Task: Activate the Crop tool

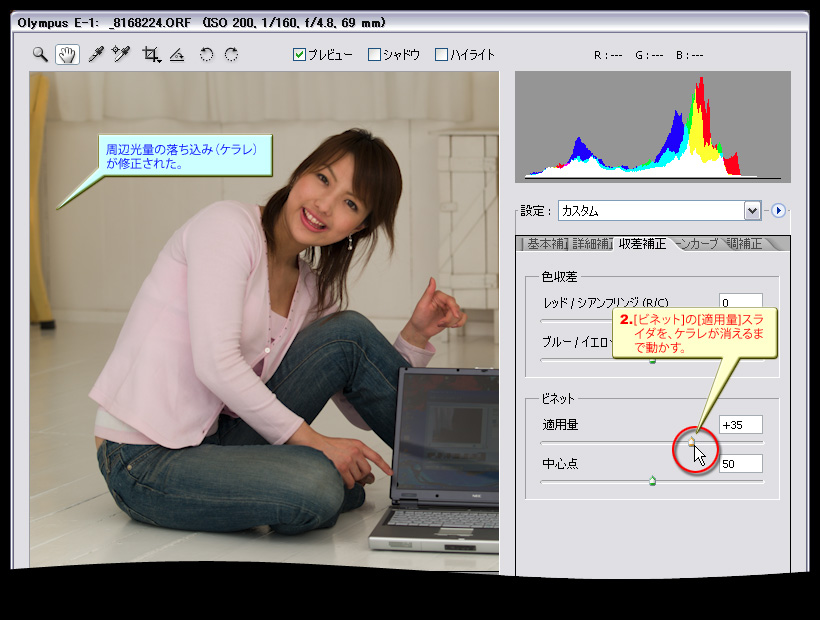Action: [151, 54]
